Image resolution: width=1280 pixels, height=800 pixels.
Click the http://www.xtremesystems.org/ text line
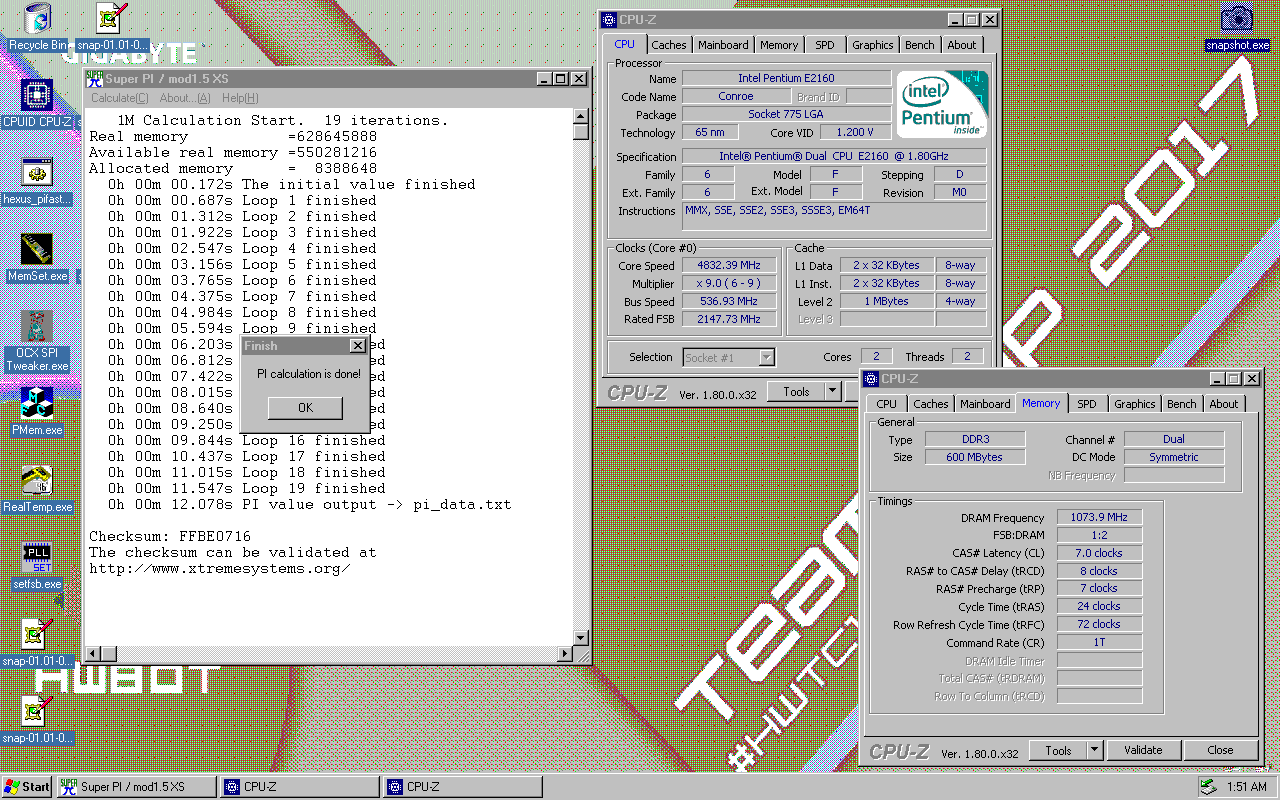click(x=220, y=569)
